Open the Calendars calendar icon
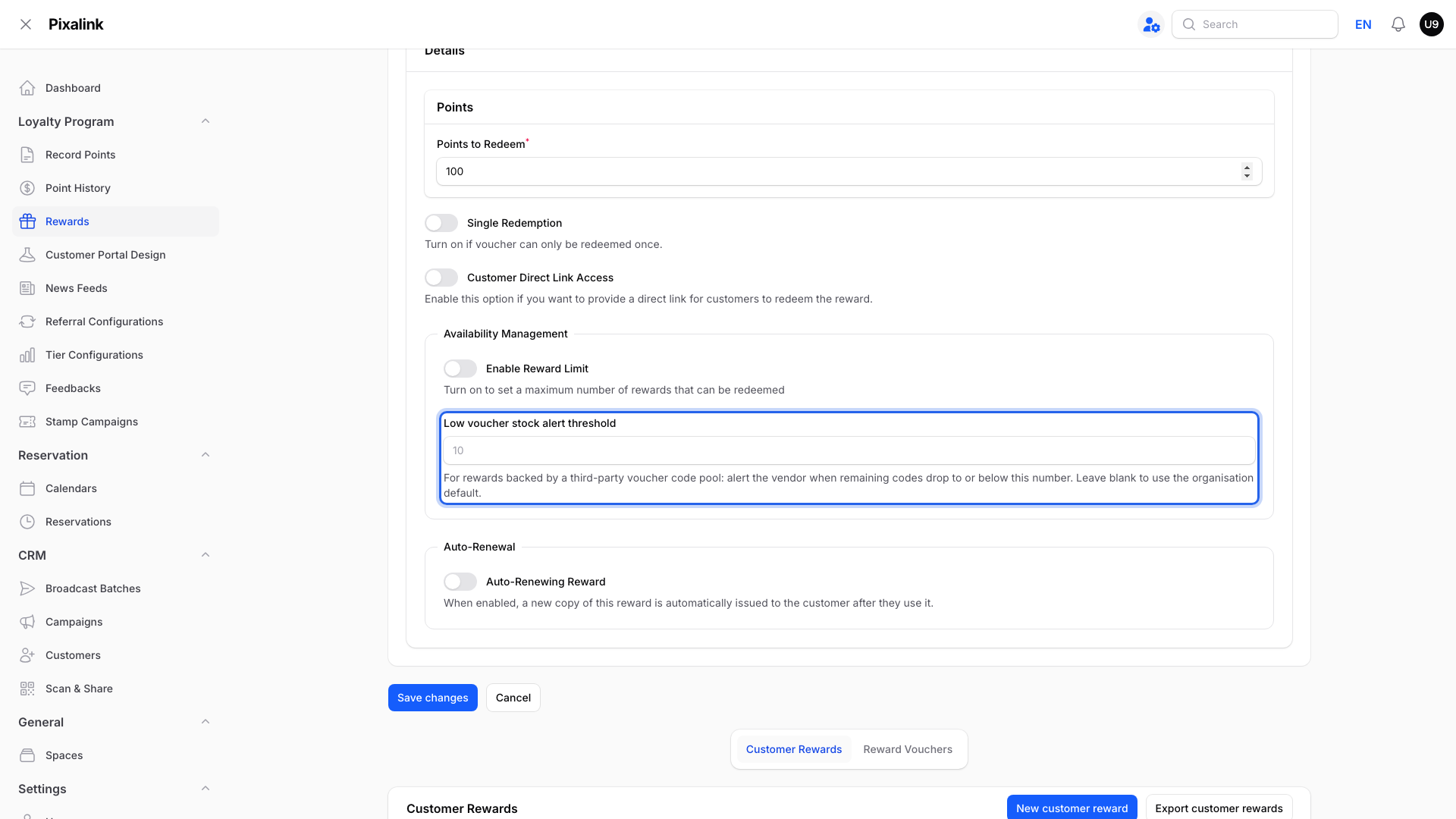Screen dimensions: 1456x819 (x=27, y=488)
